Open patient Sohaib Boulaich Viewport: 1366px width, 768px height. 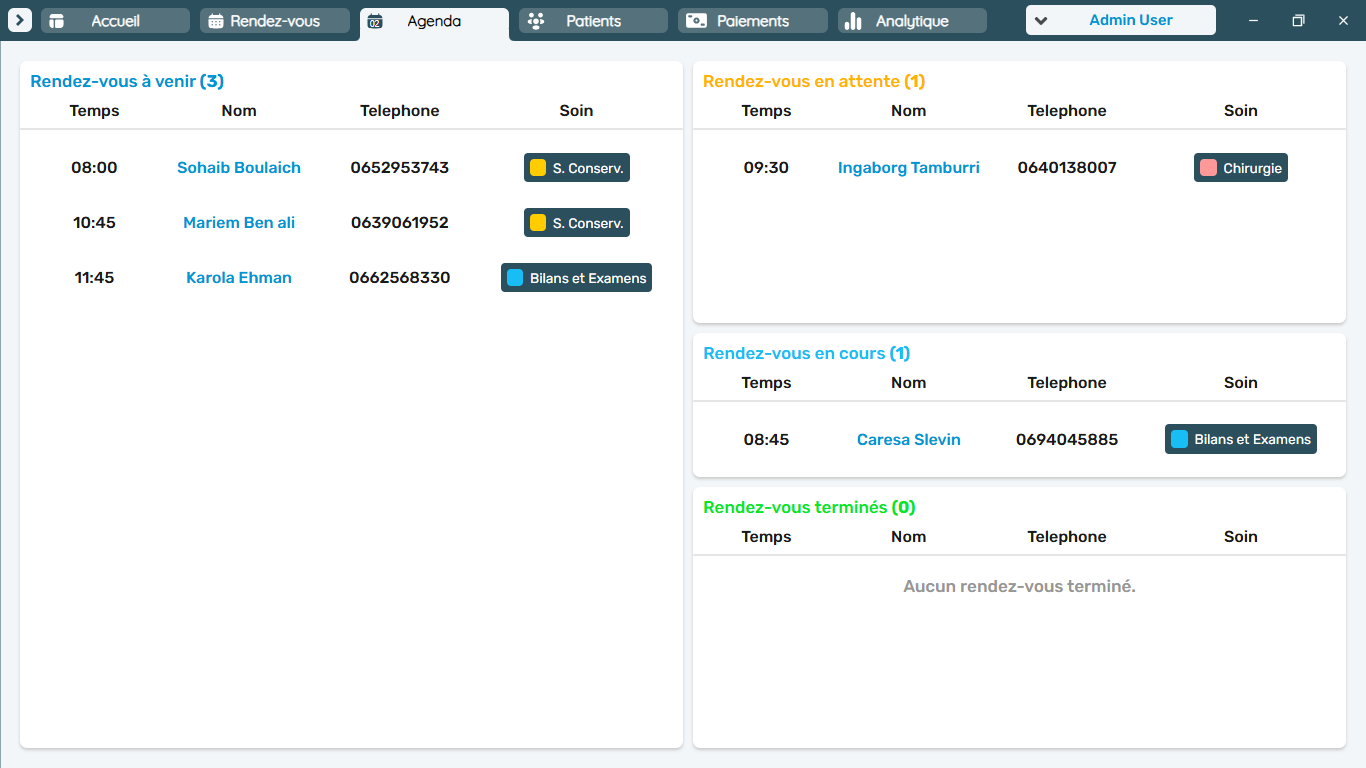(239, 168)
